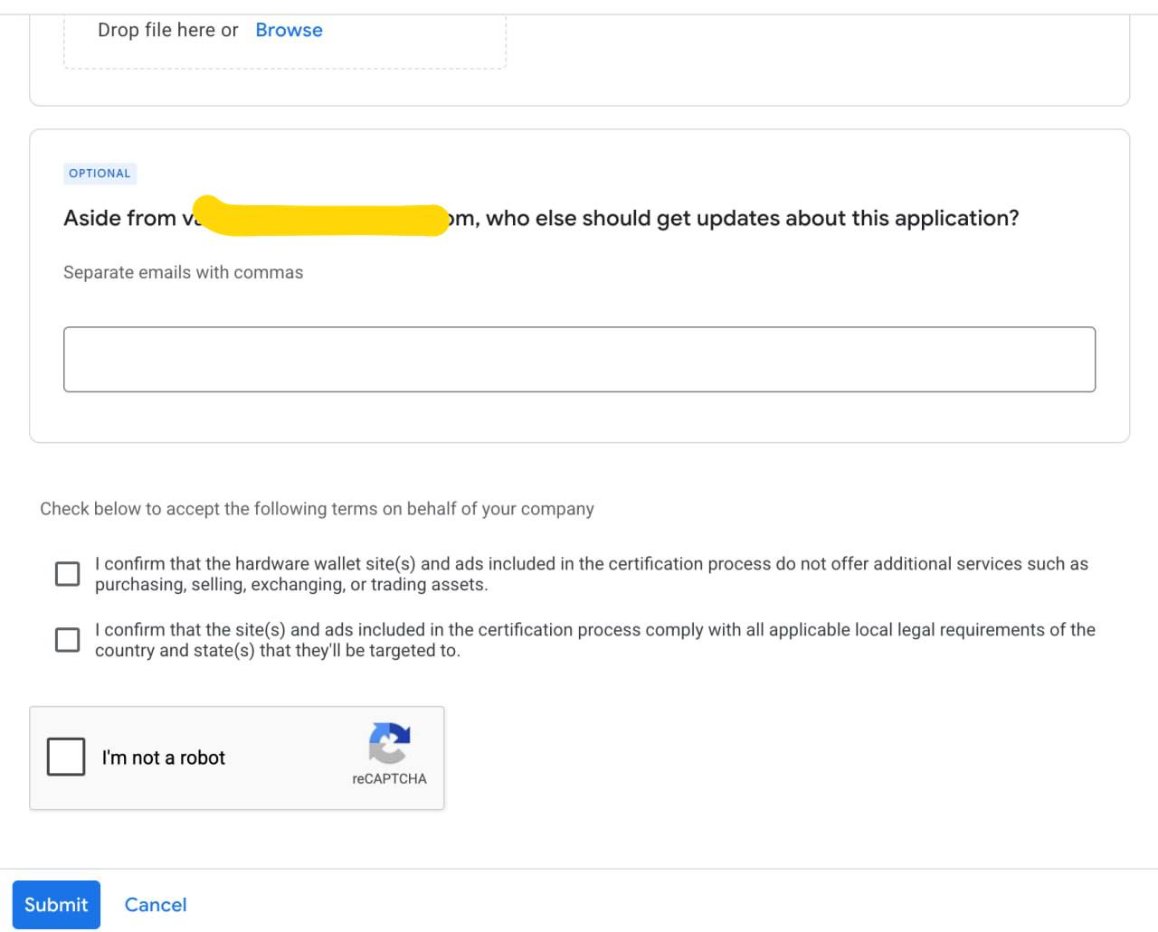The height and width of the screenshot is (932, 1158).
Task: Click the hardware wallet confirmation statement text
Action: pos(592,574)
